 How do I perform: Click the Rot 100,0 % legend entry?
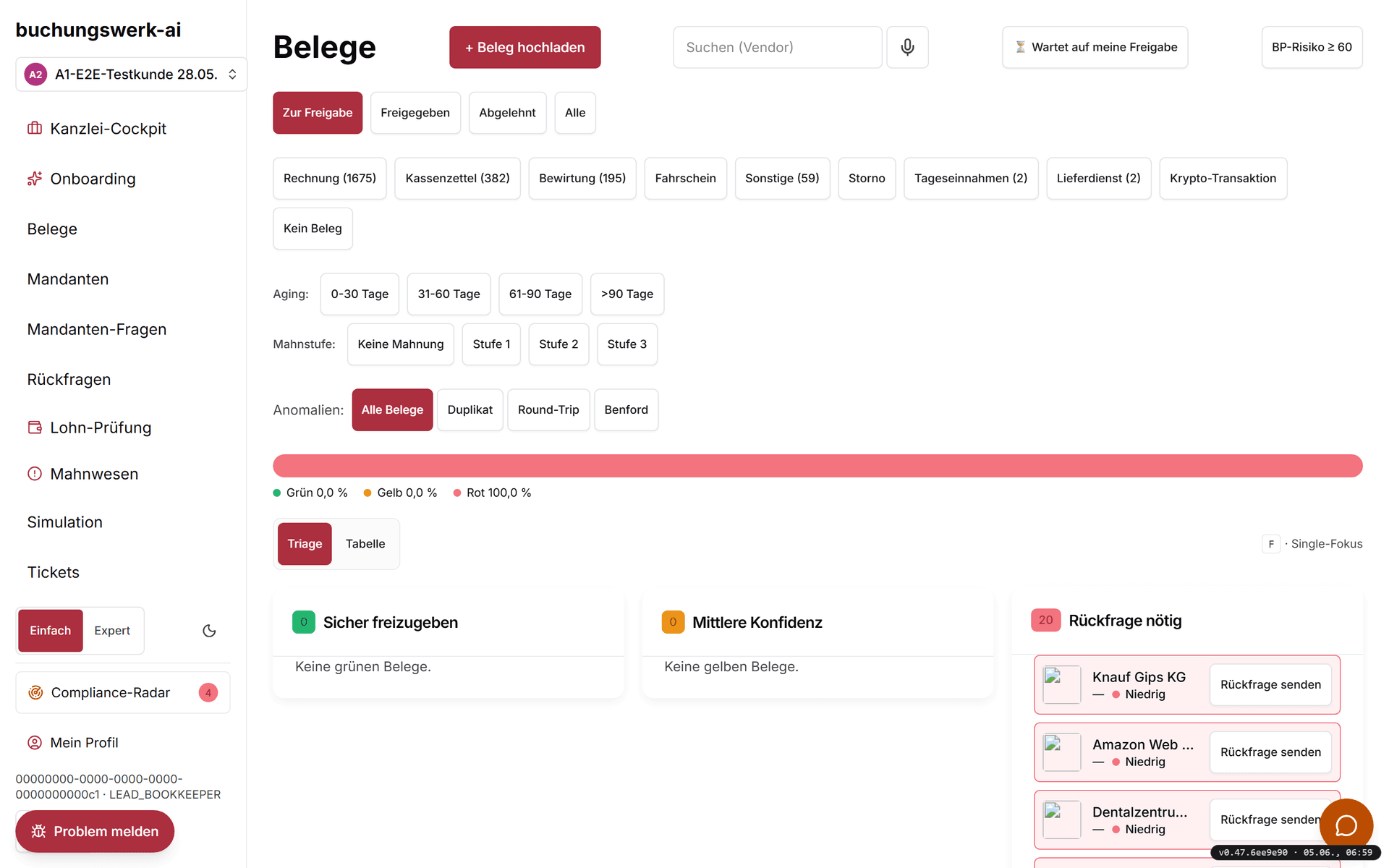pyautogui.click(x=493, y=493)
